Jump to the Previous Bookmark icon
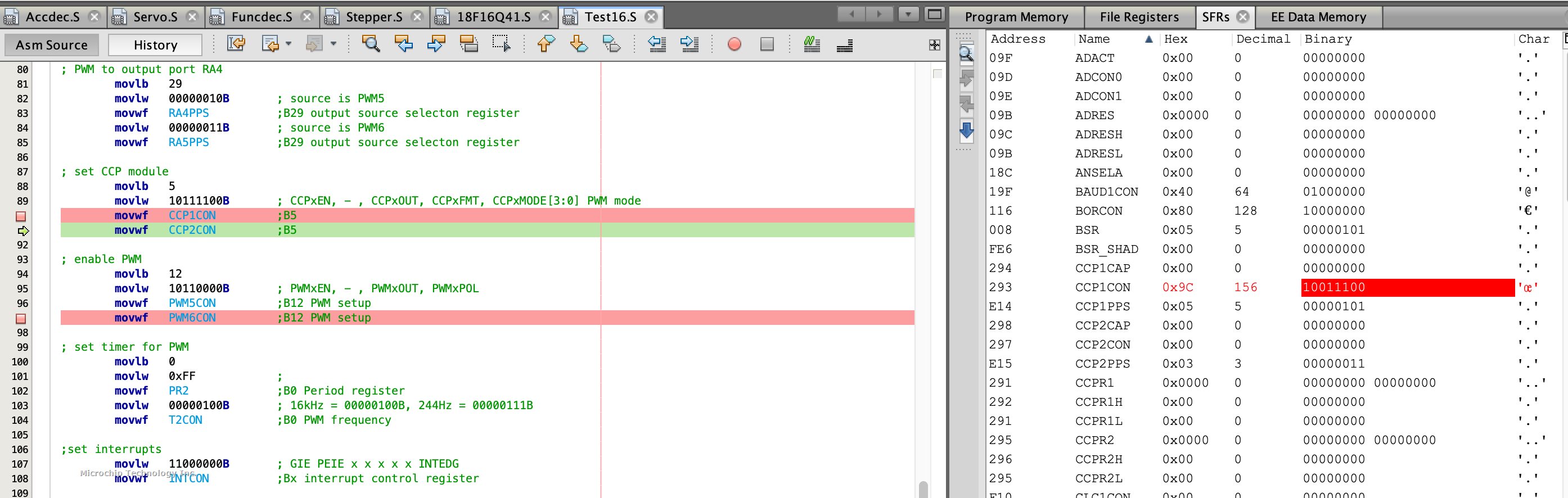The height and width of the screenshot is (498, 1568). point(546,44)
